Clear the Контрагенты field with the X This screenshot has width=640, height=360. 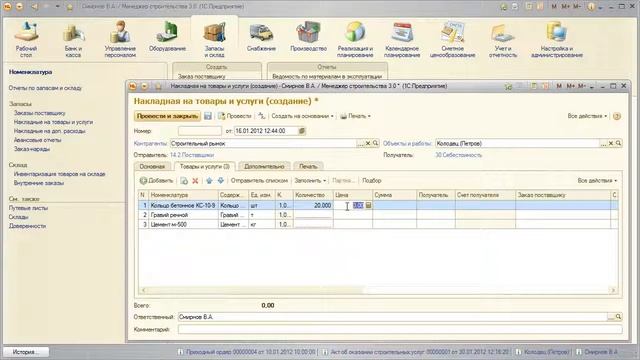click(x=368, y=143)
